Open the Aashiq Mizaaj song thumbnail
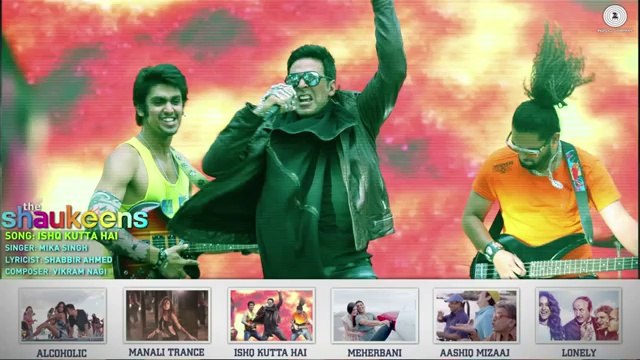The image size is (640, 360). click(476, 315)
